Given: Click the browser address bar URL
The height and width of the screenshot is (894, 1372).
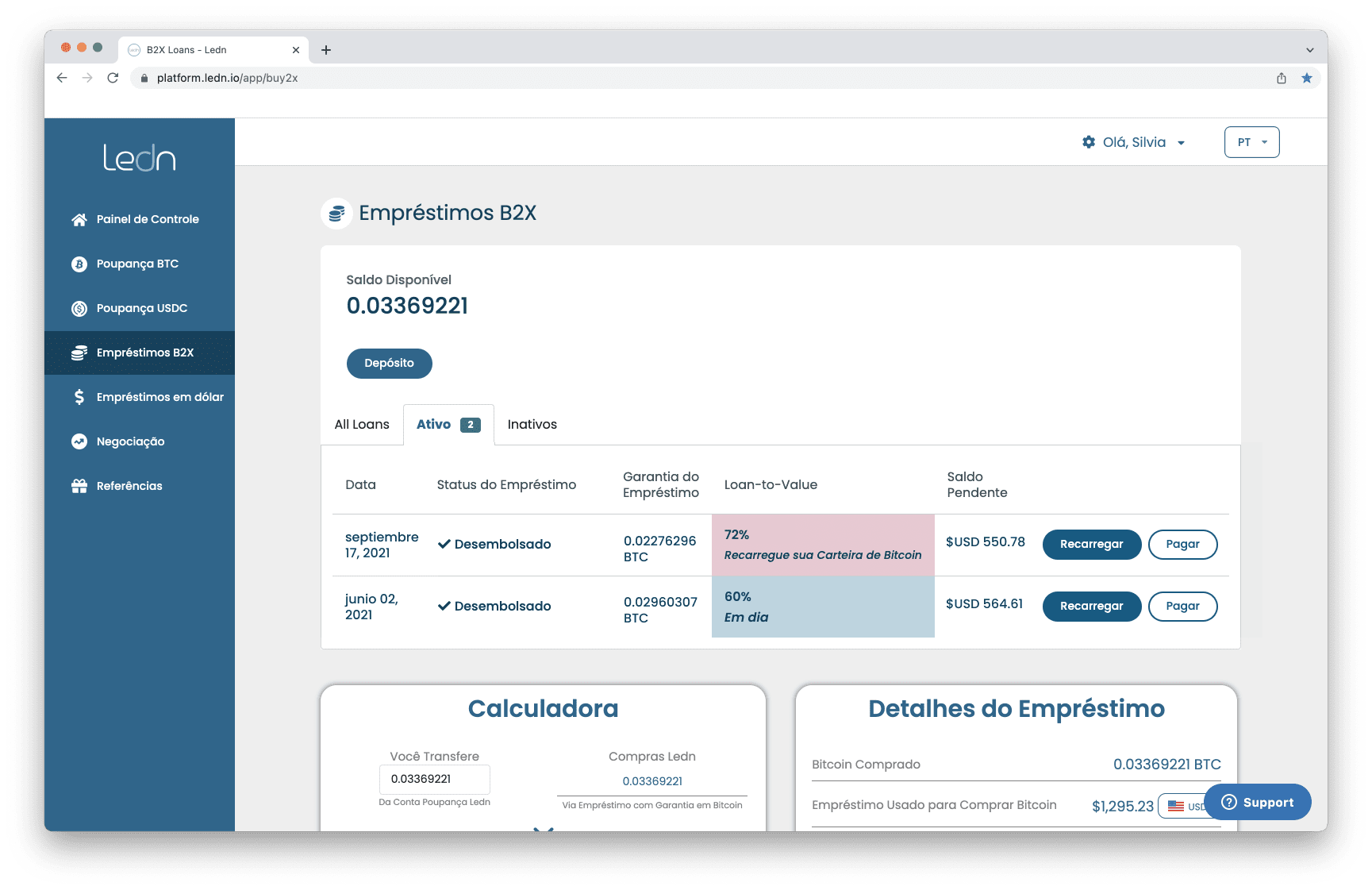Looking at the screenshot, I should point(228,78).
